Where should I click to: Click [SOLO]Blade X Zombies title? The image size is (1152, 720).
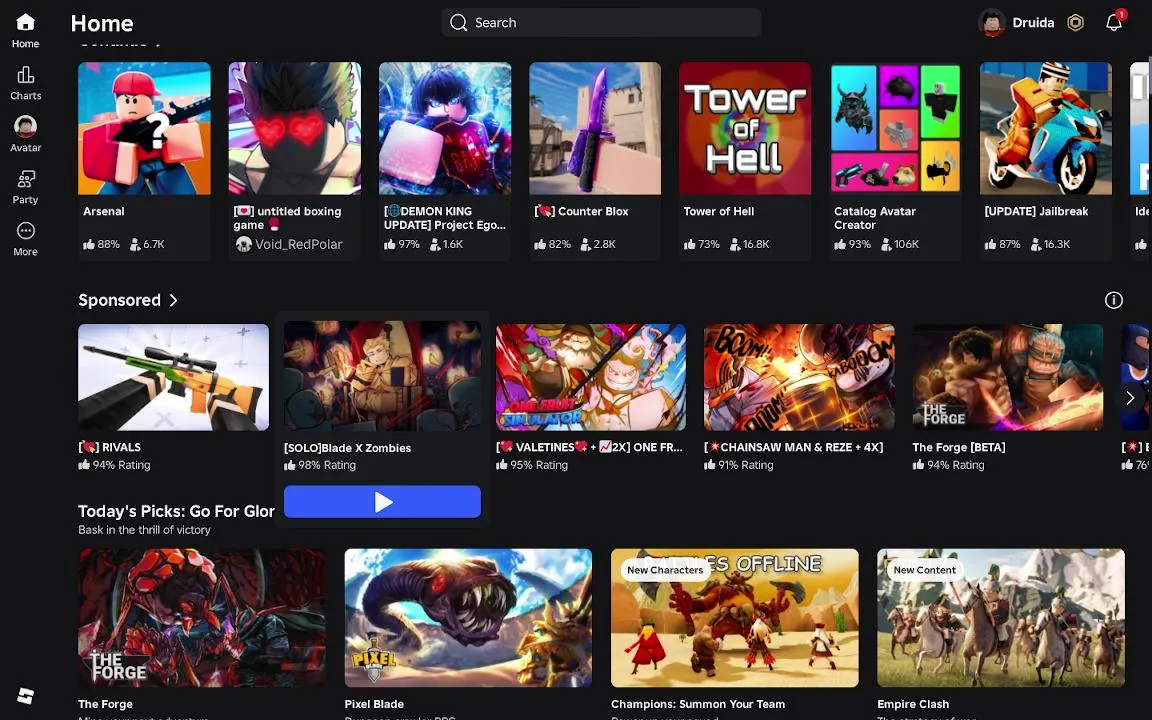point(348,447)
